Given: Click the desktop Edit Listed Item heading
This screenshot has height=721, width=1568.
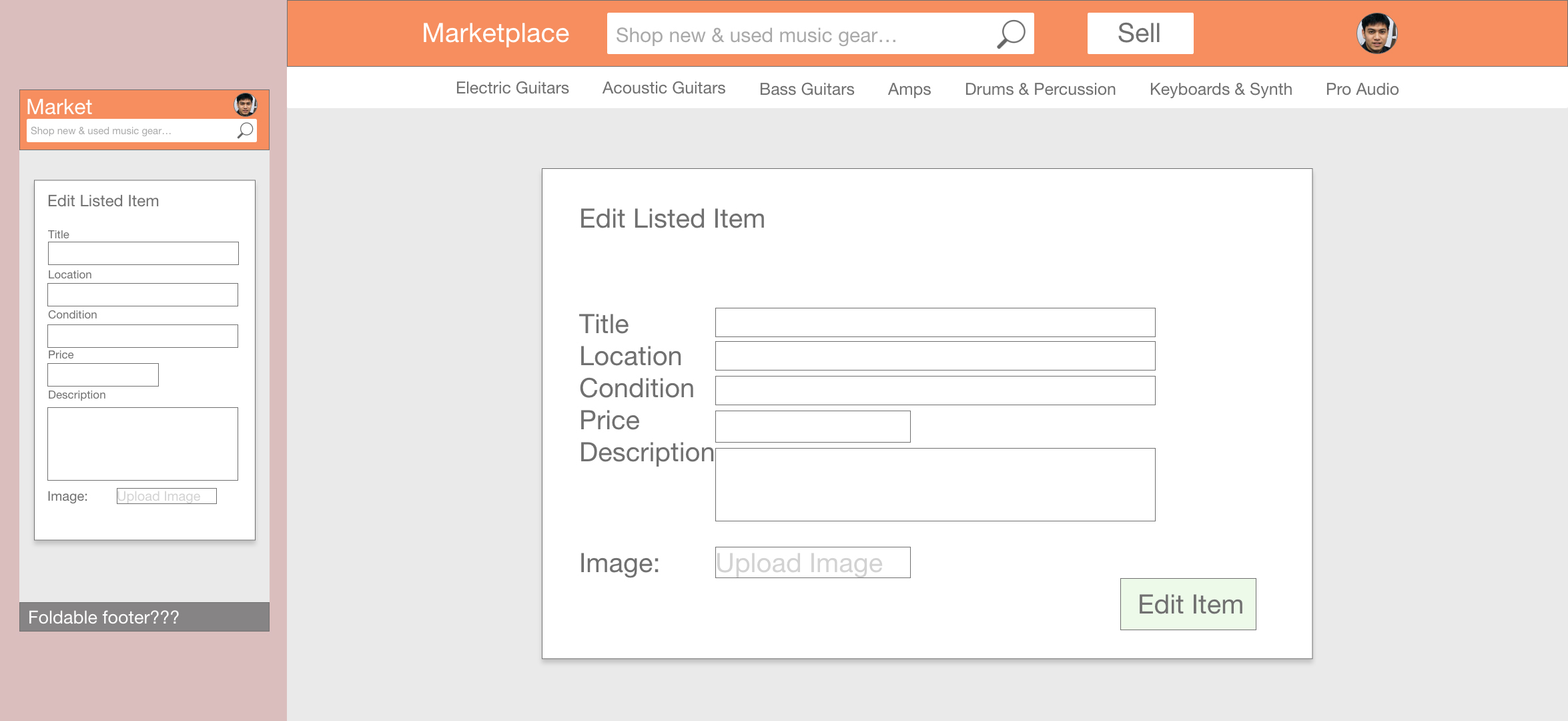Looking at the screenshot, I should coord(672,219).
